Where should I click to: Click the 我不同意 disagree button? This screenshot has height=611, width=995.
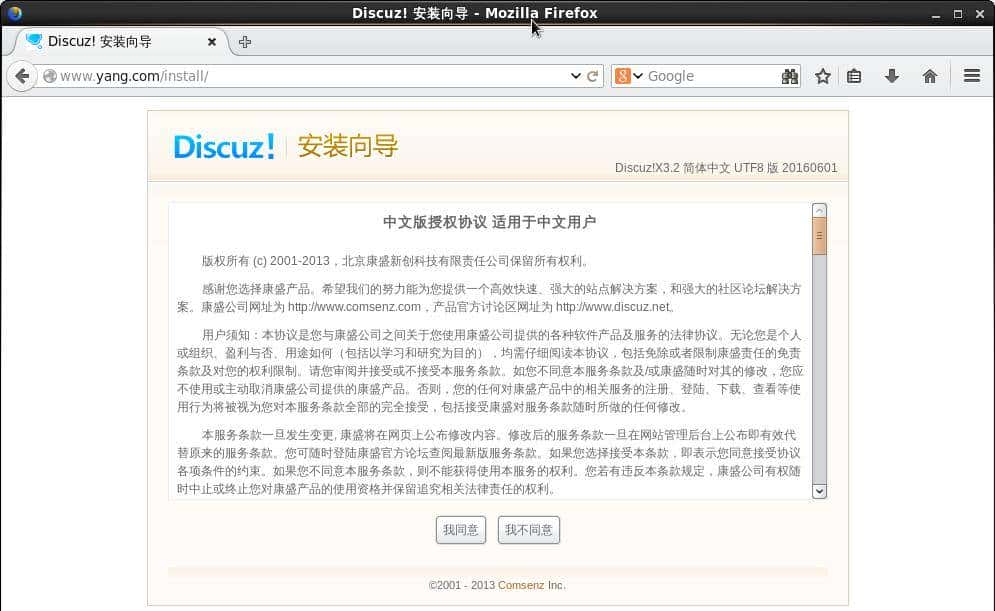point(528,530)
